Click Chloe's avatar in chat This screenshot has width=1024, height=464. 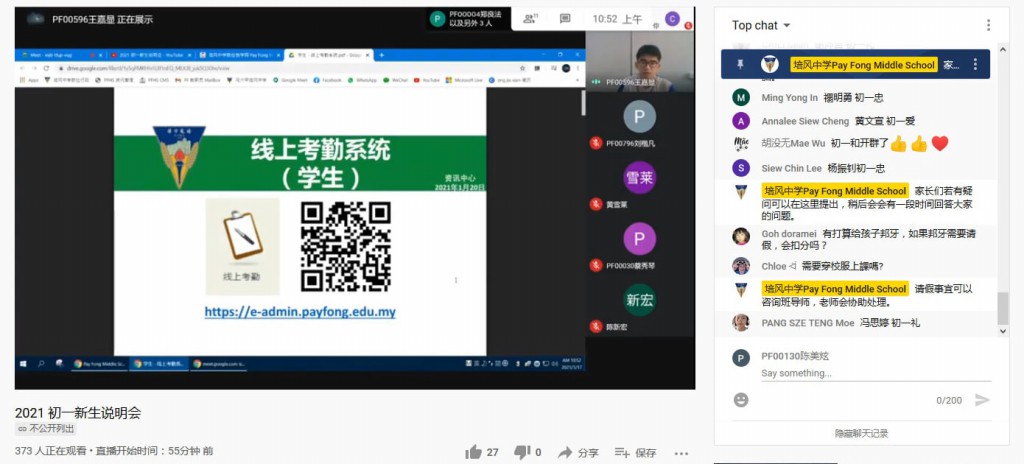(x=741, y=266)
